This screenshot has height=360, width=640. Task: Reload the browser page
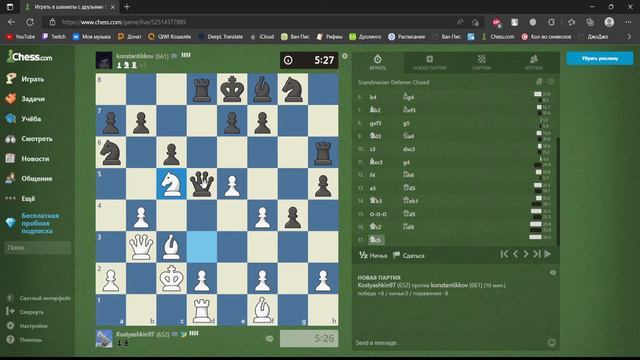(30, 22)
